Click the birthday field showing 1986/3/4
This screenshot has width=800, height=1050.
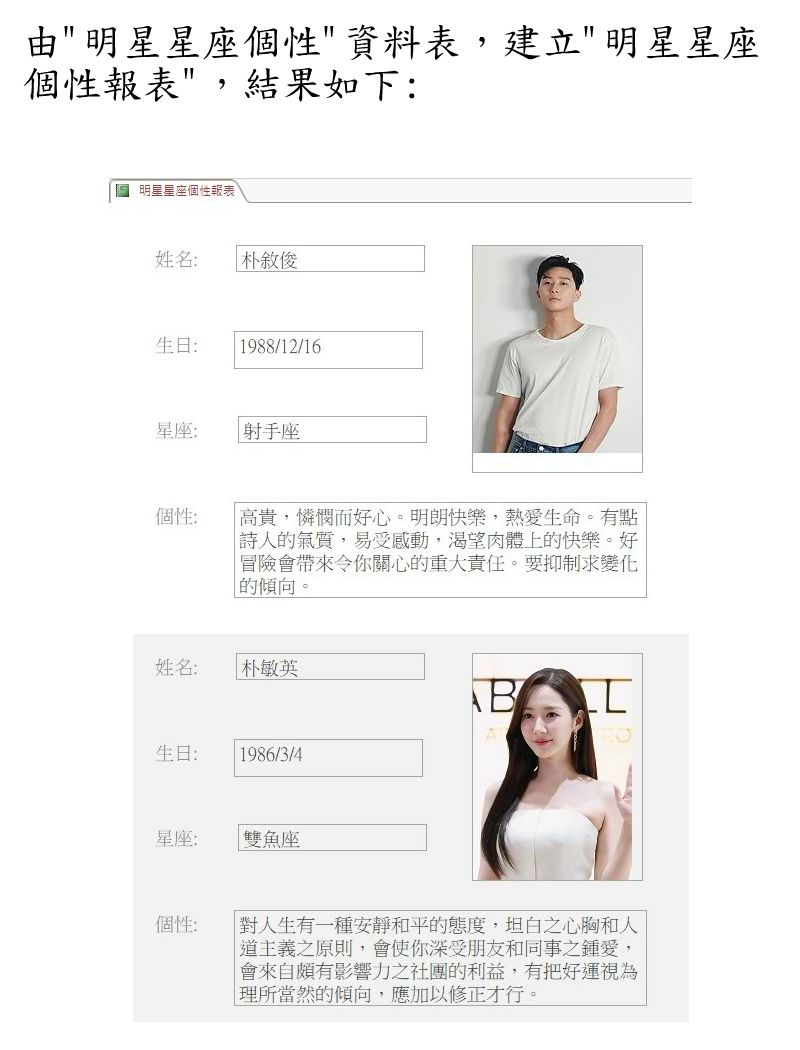[x=328, y=757]
